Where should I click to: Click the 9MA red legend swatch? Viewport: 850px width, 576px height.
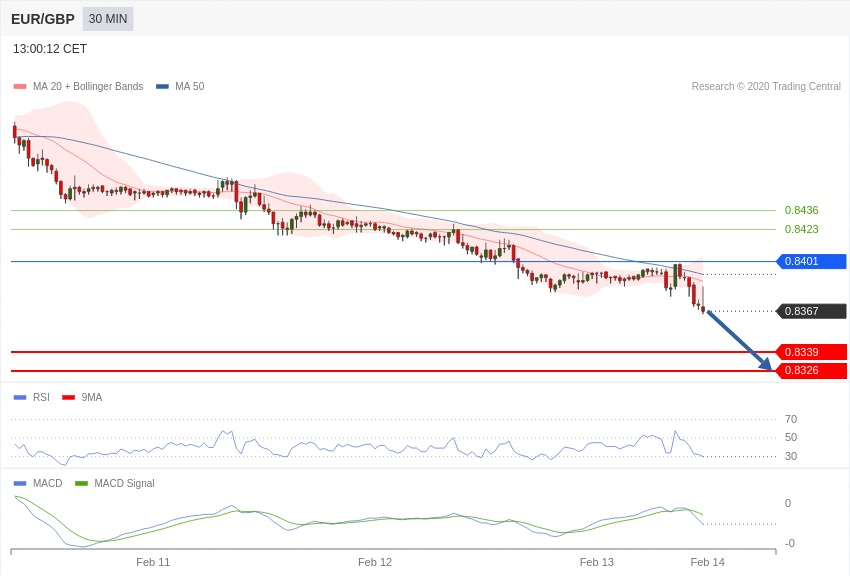coord(68,397)
